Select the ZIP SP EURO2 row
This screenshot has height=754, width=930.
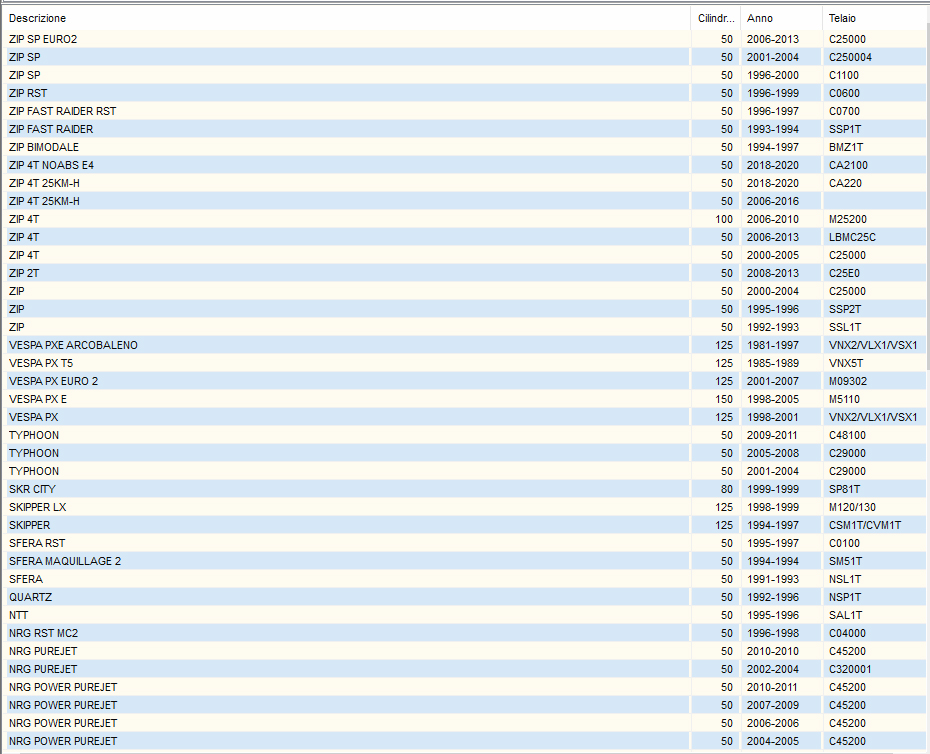(464, 39)
